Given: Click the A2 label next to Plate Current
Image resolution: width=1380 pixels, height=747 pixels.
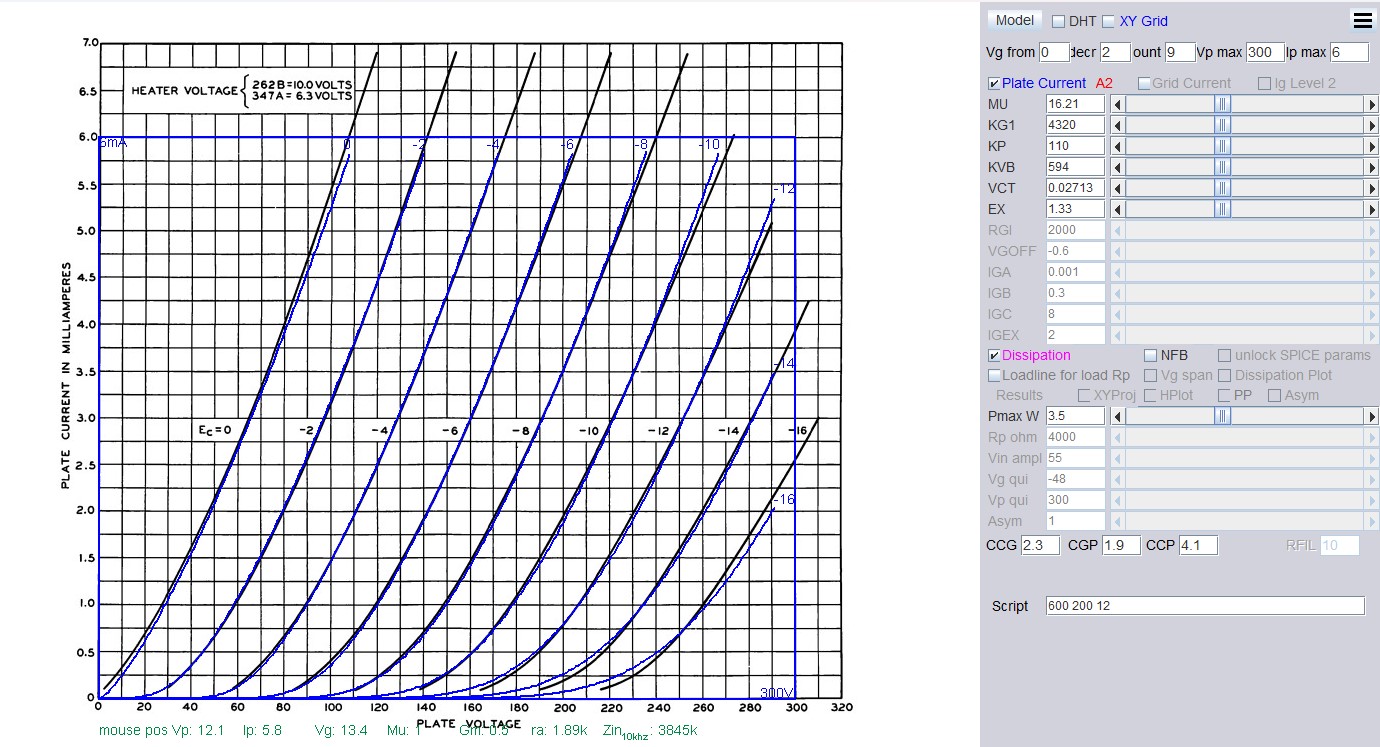Looking at the screenshot, I should tap(1104, 83).
